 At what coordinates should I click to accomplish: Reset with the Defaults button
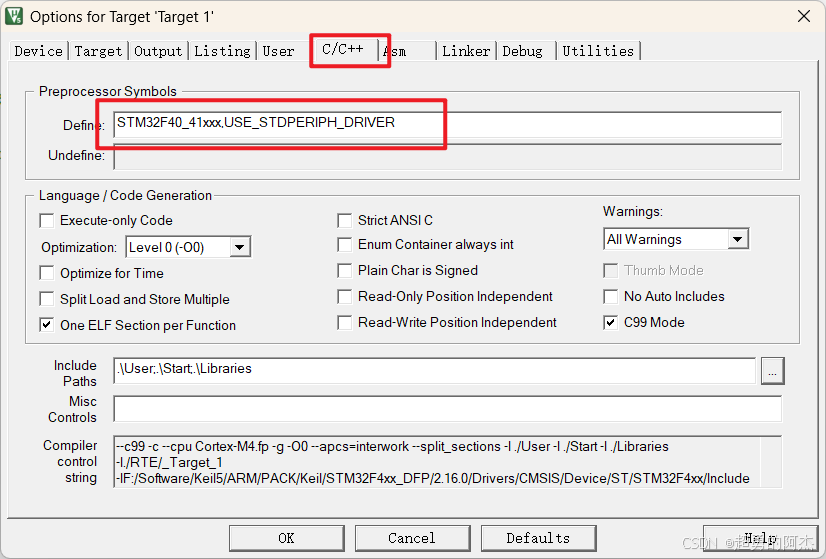[538, 538]
